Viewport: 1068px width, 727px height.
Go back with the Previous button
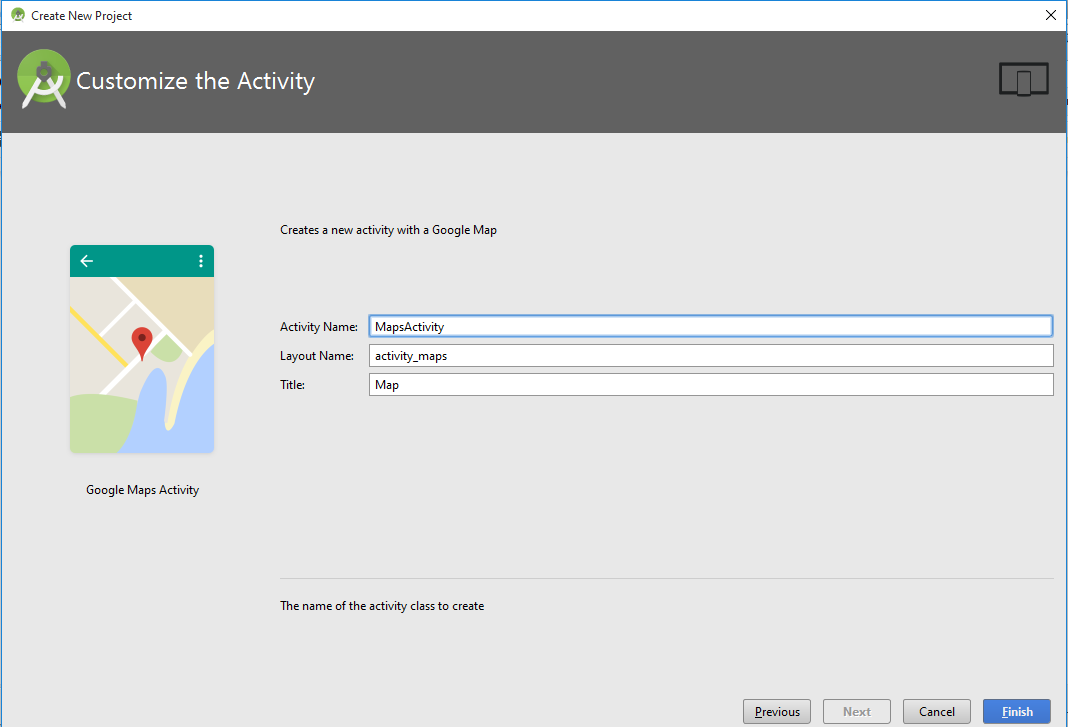click(776, 711)
